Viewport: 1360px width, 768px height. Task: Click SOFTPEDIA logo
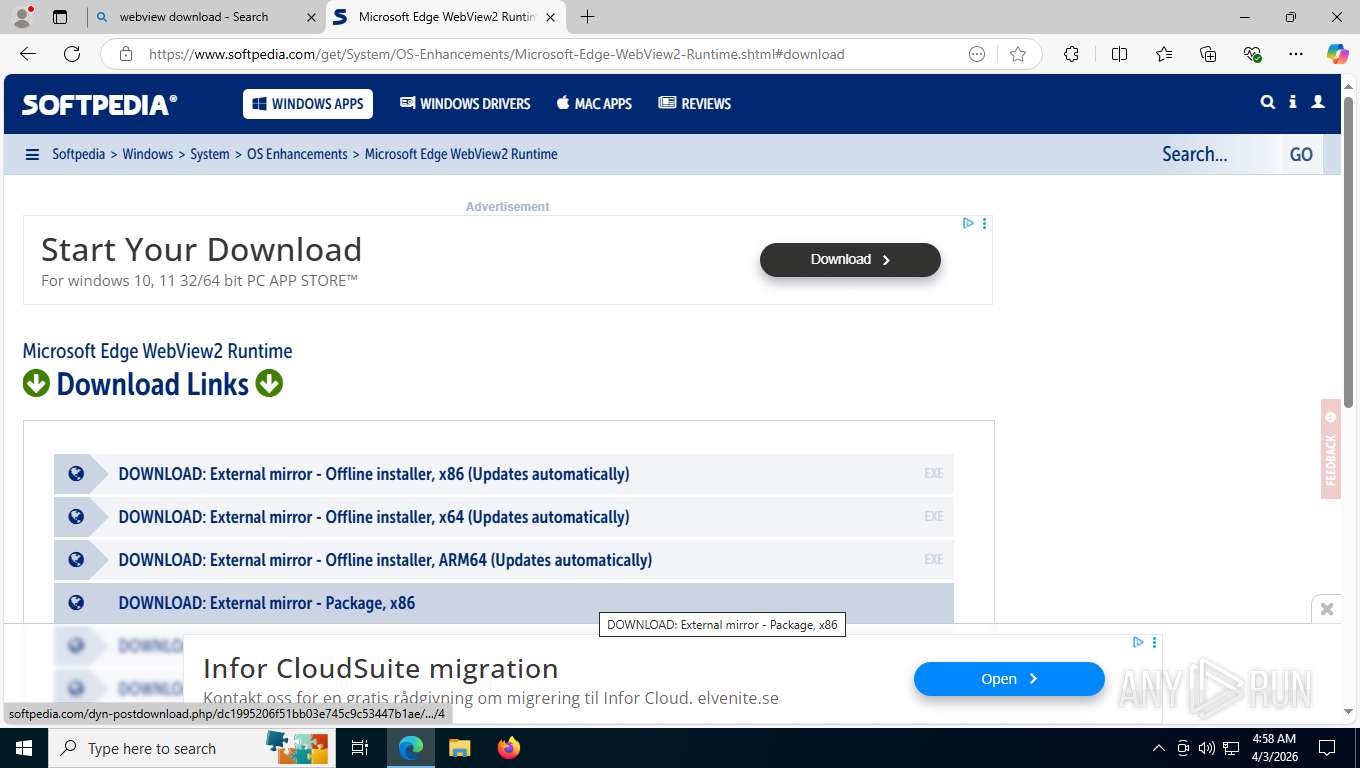click(100, 104)
